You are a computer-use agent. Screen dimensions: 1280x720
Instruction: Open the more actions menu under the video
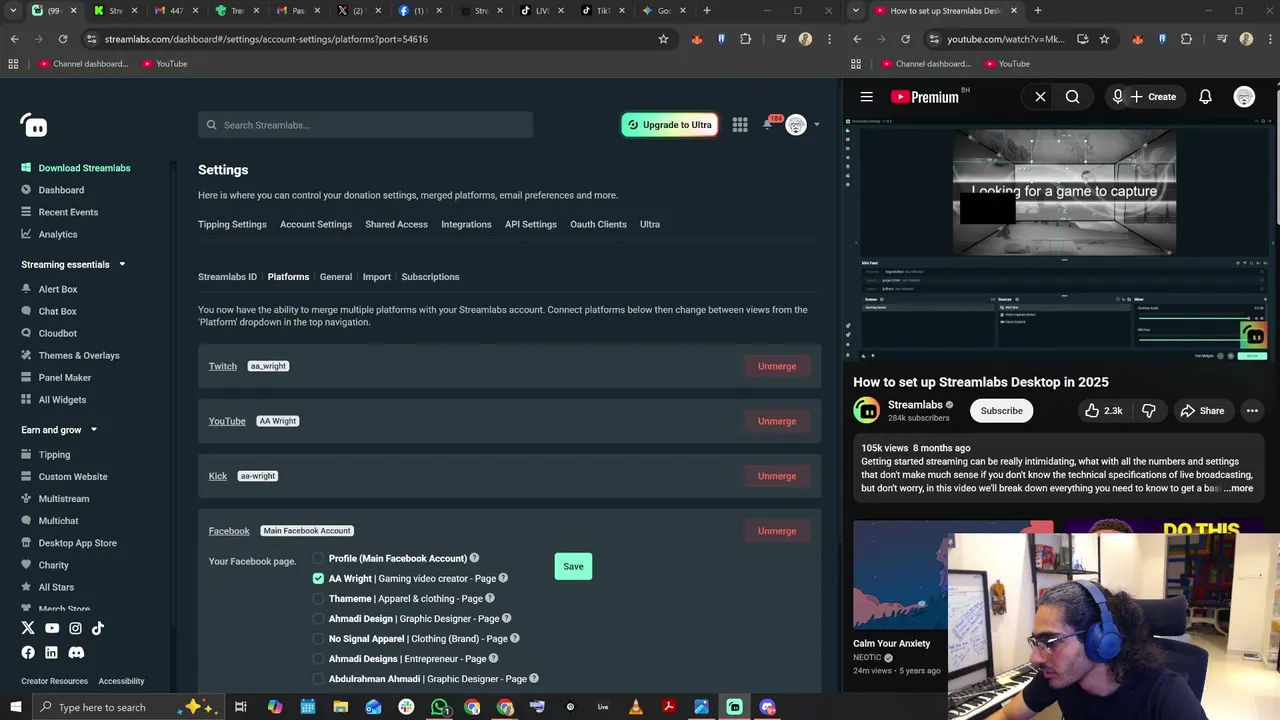1252,411
